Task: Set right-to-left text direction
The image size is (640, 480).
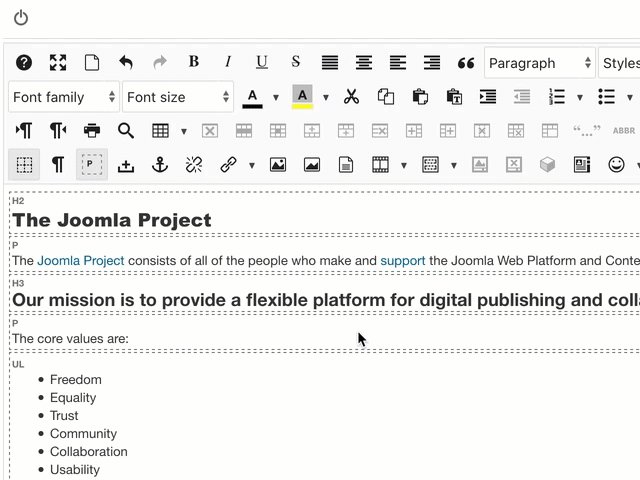Action: click(58, 131)
